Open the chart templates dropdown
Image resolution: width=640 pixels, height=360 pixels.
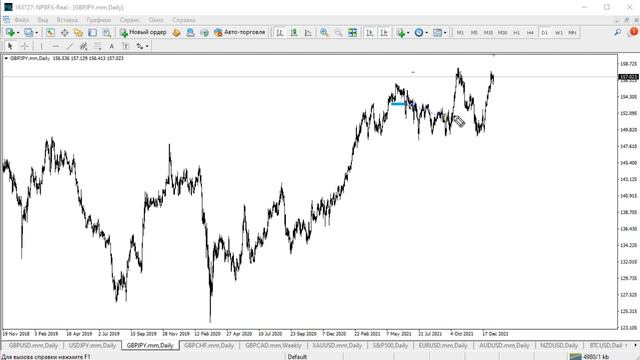[x=445, y=33]
